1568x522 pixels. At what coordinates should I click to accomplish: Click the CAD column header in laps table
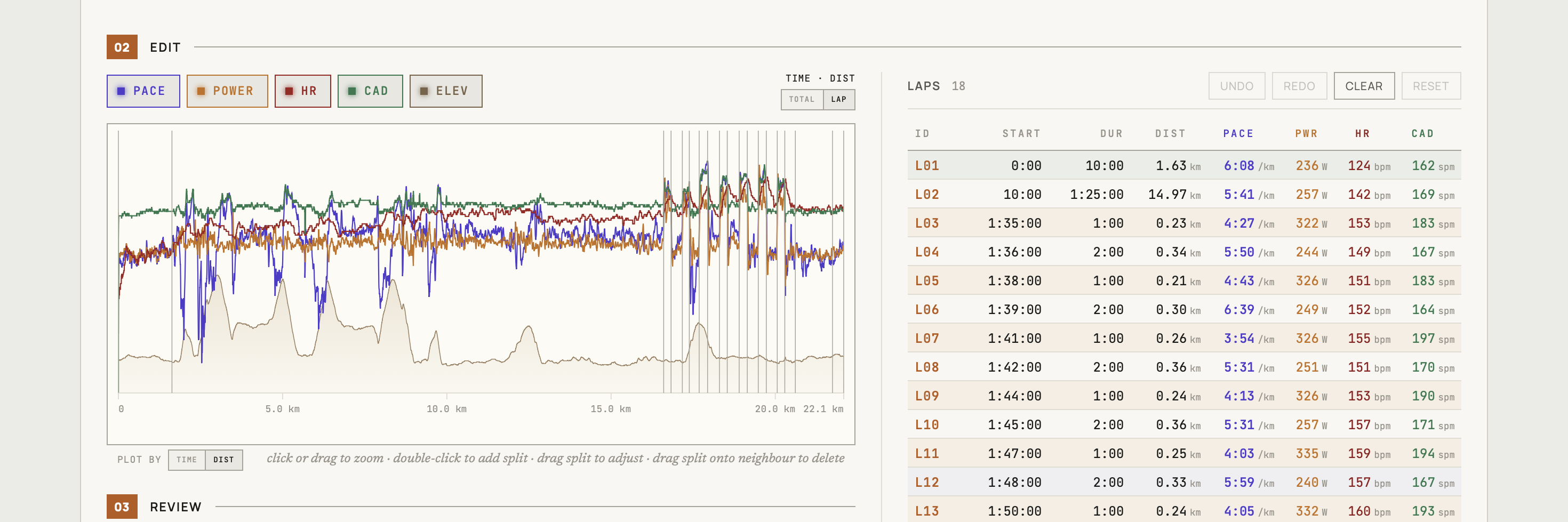point(1422,134)
